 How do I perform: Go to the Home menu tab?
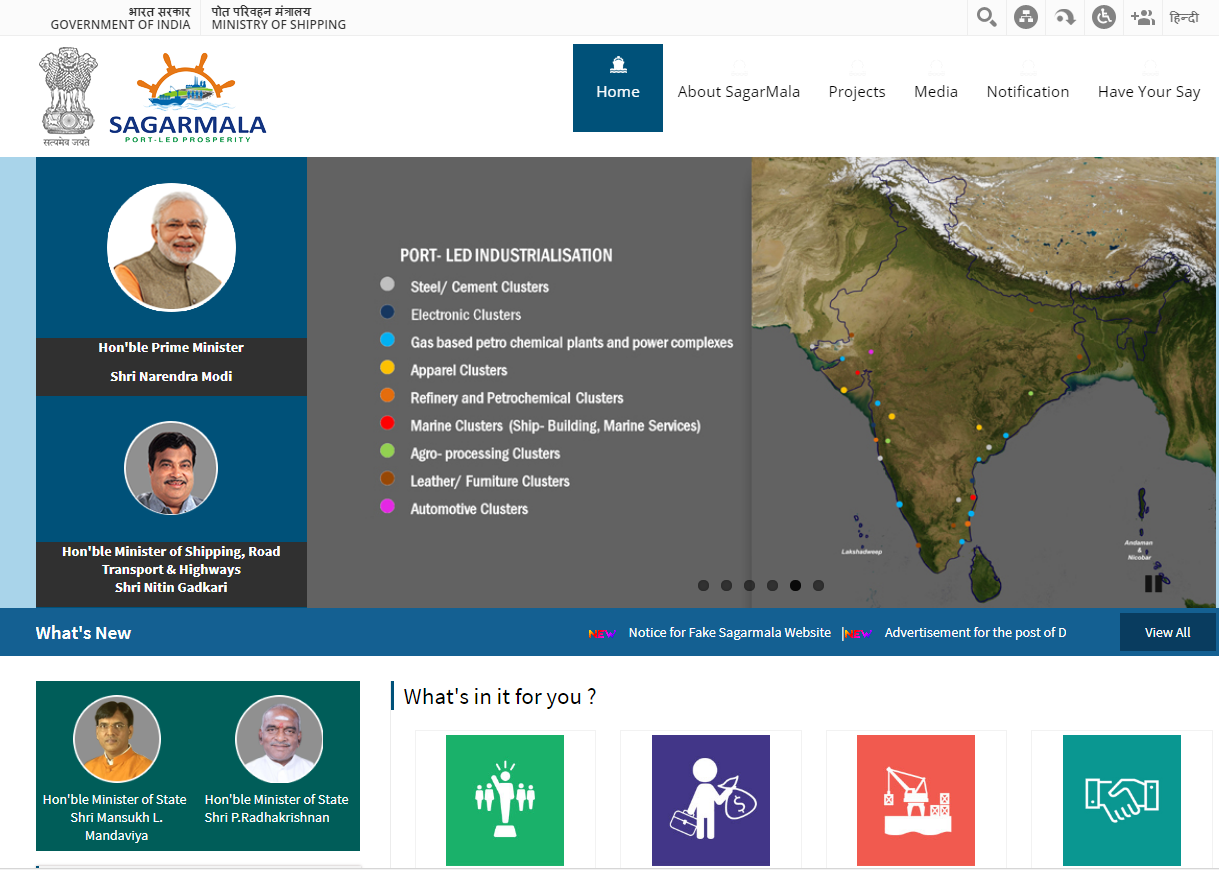point(618,88)
